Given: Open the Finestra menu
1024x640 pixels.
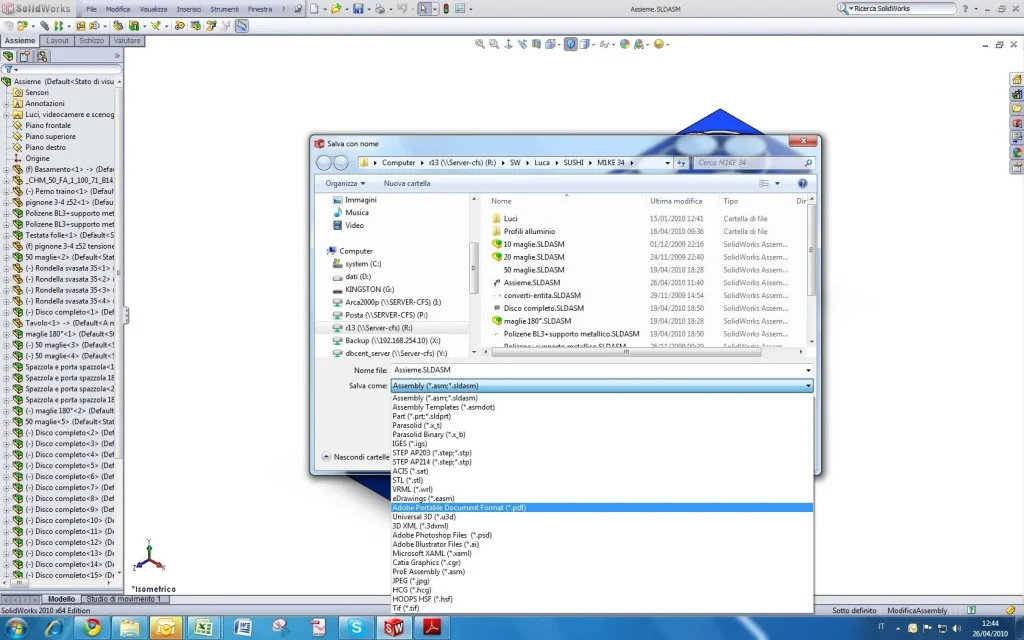Looking at the screenshot, I should pos(260,9).
